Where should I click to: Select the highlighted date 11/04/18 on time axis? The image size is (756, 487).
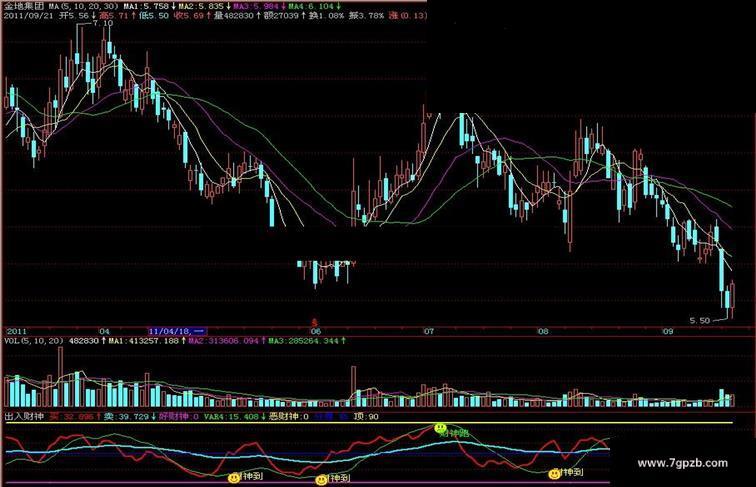[177, 331]
